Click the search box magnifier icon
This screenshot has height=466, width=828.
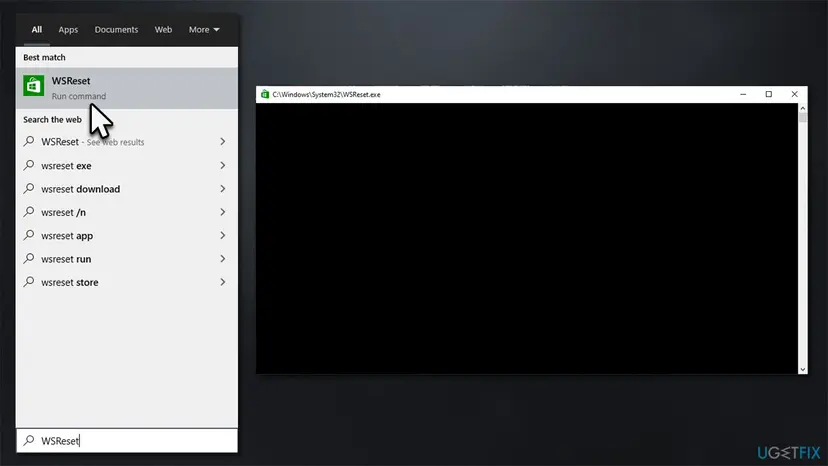[x=29, y=440]
